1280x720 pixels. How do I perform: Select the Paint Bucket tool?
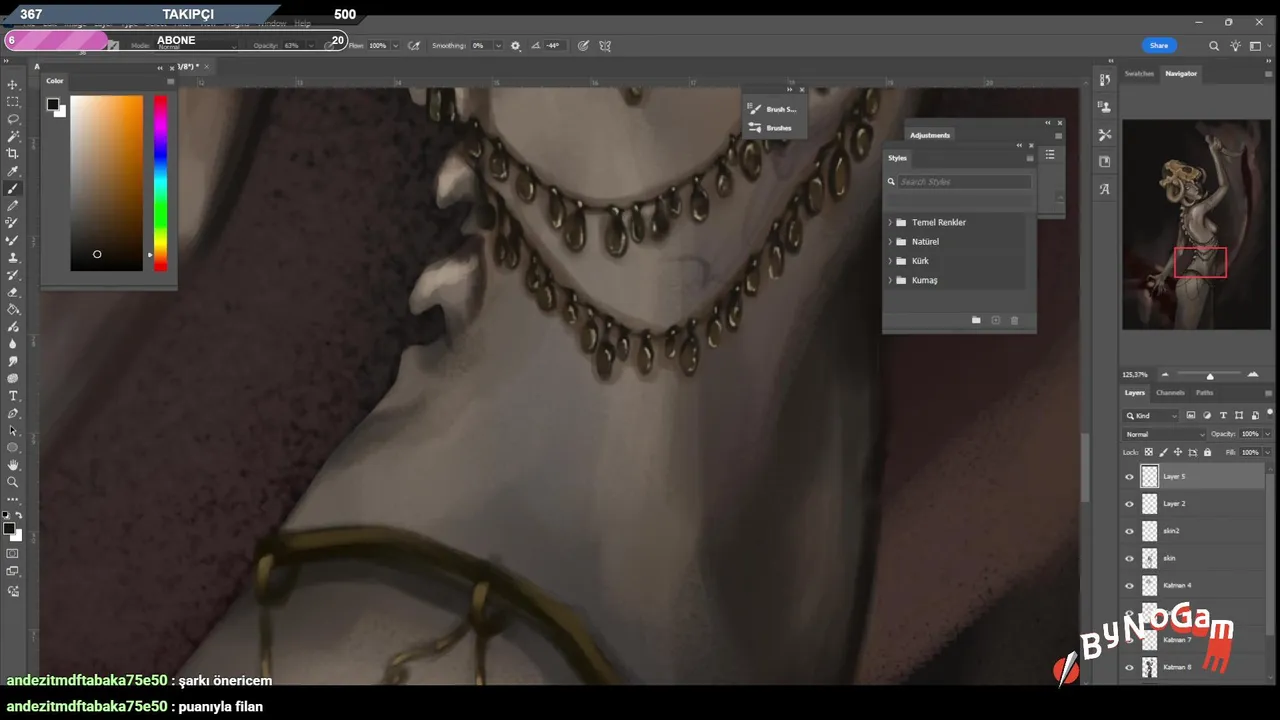point(13,309)
